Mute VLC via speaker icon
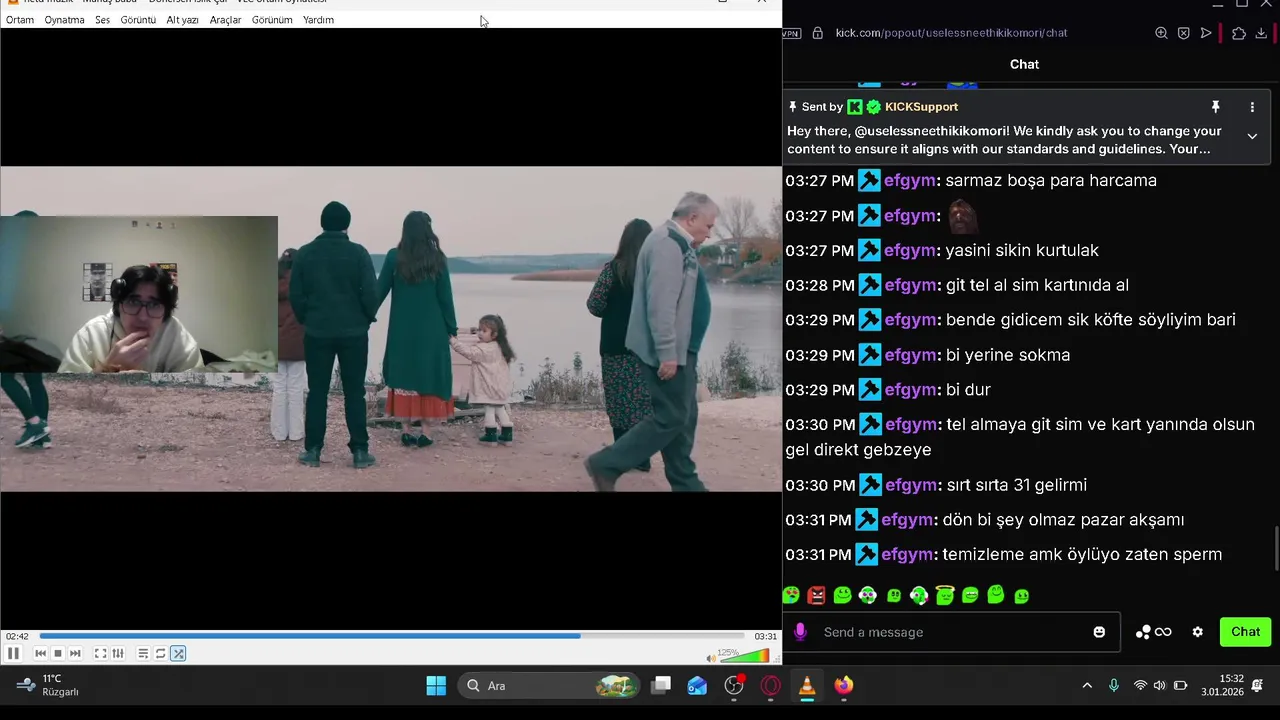The width and height of the screenshot is (1280, 720). 711,658
